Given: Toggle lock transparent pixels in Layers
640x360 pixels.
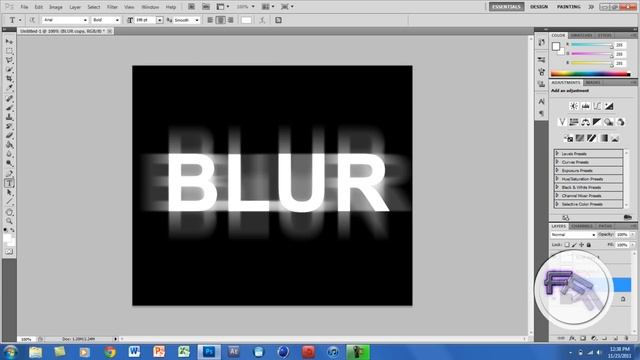Looking at the screenshot, I should (567, 245).
